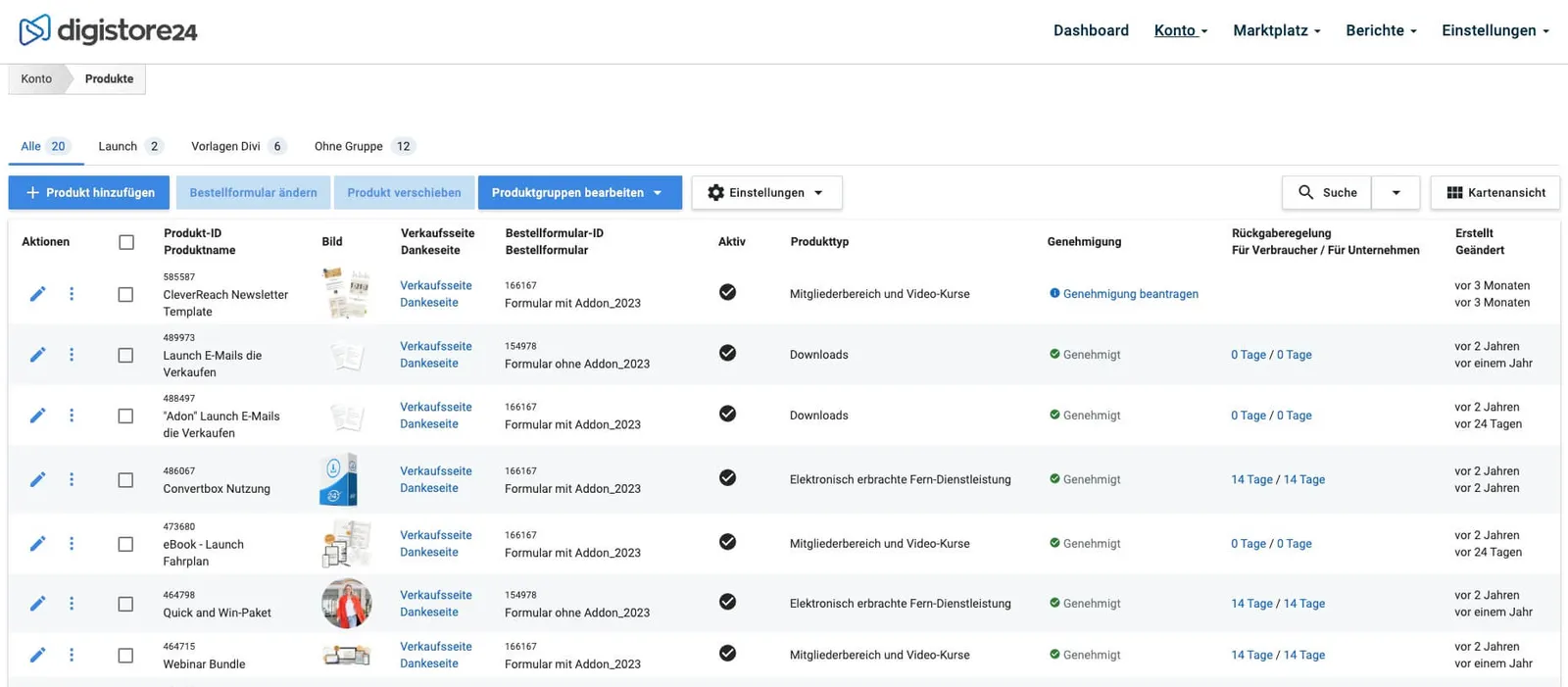Go to Dashboard in top navigation

pyautogui.click(x=1091, y=30)
